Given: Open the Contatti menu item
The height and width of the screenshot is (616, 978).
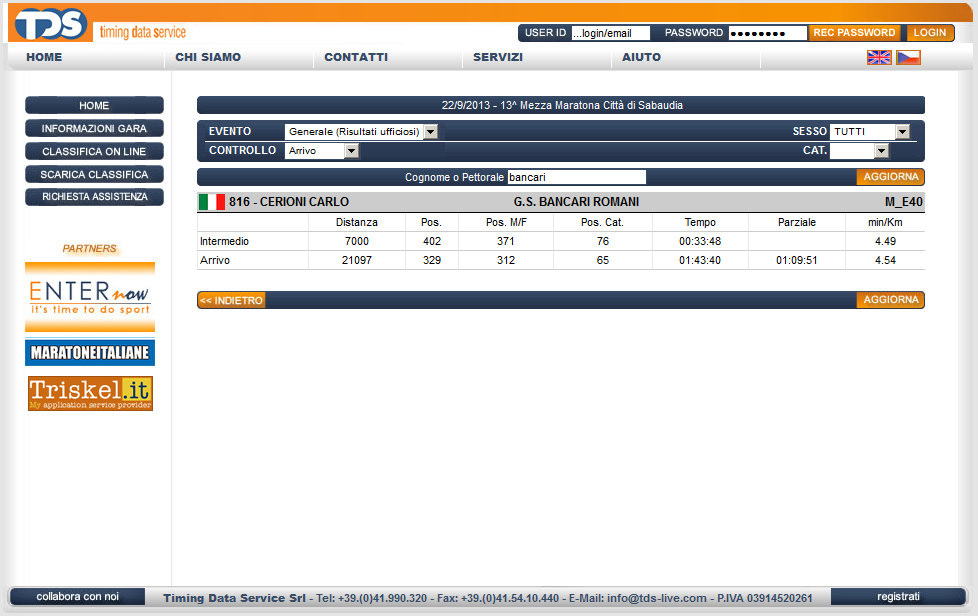Looking at the screenshot, I should coord(356,57).
